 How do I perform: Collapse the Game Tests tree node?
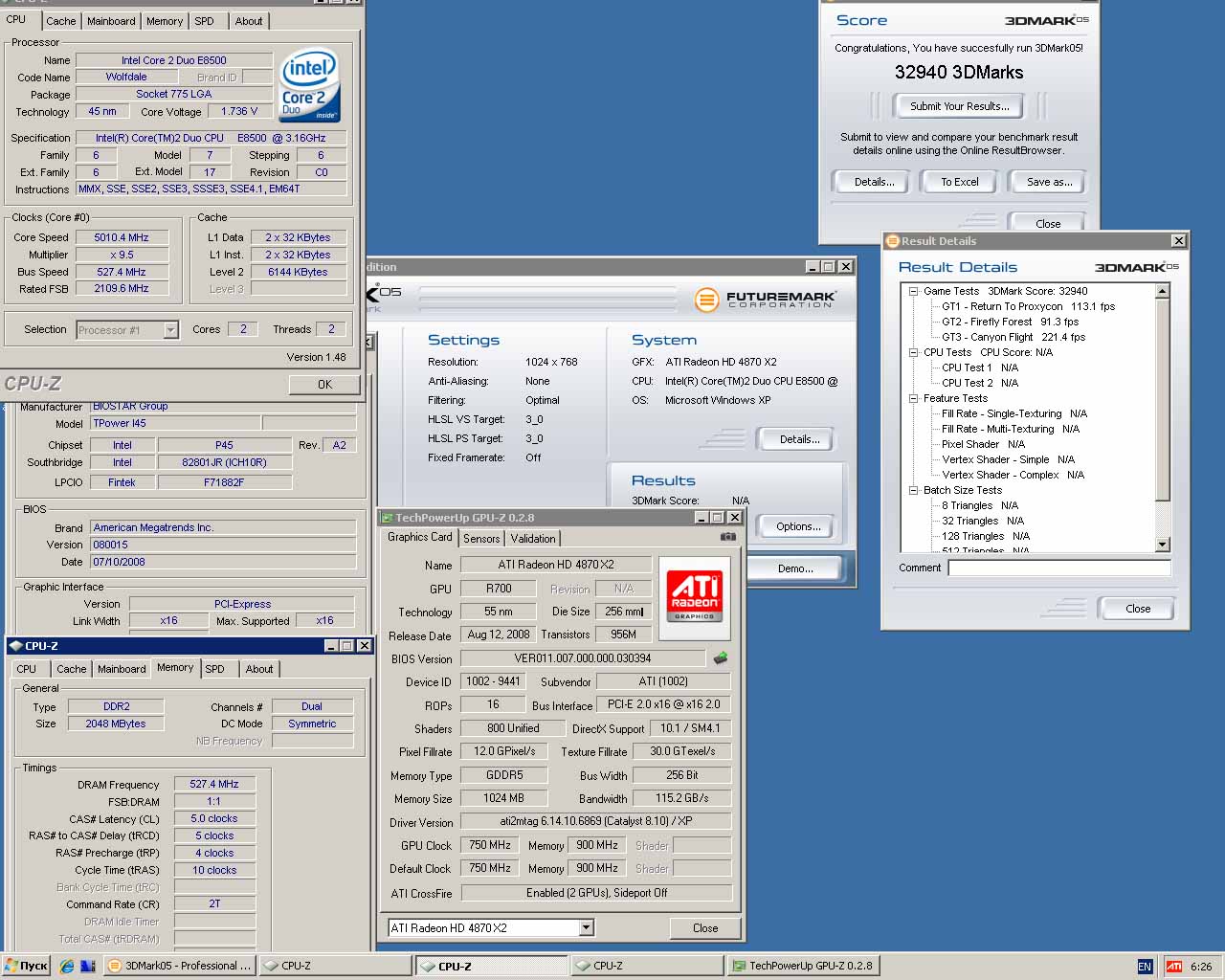point(913,291)
